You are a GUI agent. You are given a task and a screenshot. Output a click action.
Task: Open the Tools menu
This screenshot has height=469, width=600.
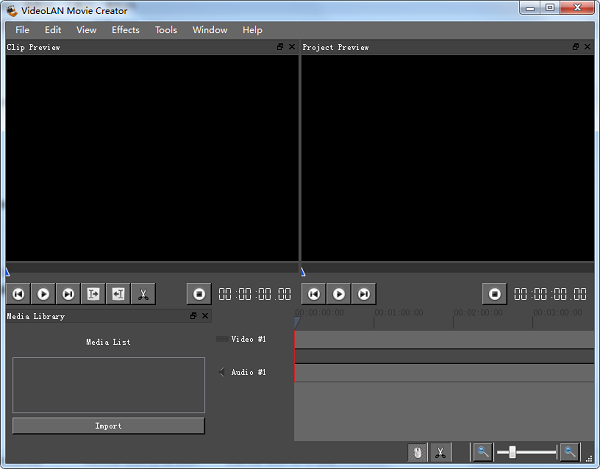pyautogui.click(x=166, y=30)
